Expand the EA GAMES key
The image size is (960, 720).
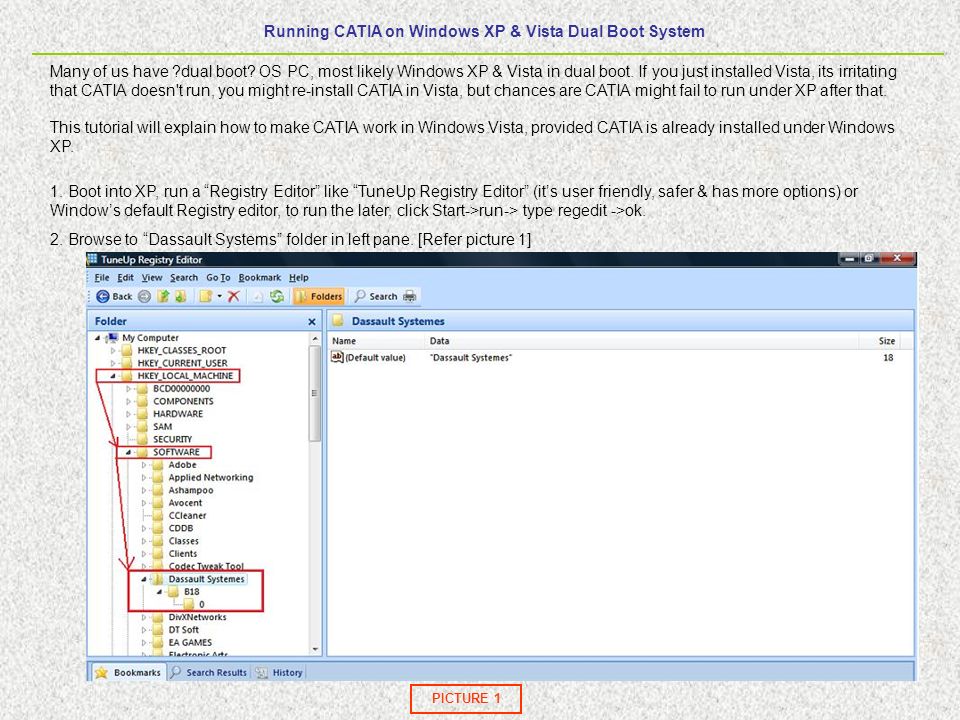coord(143,643)
